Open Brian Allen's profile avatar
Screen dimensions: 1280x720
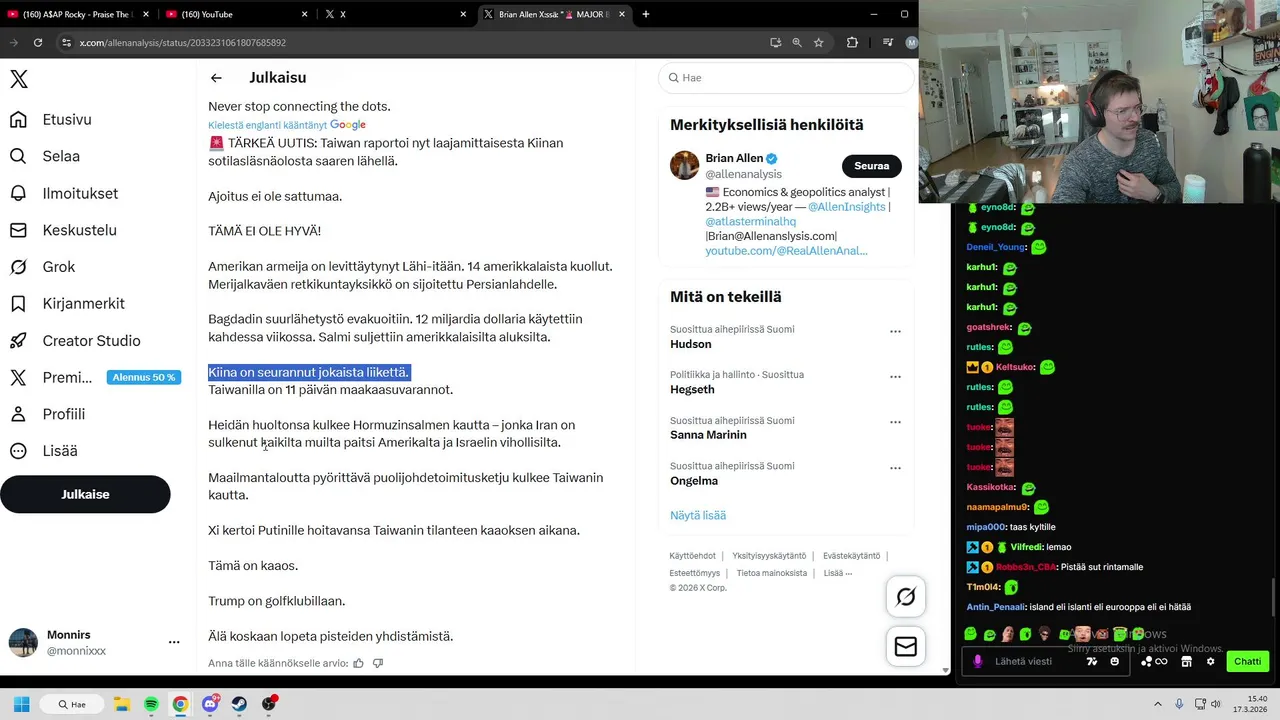pyautogui.click(x=684, y=165)
